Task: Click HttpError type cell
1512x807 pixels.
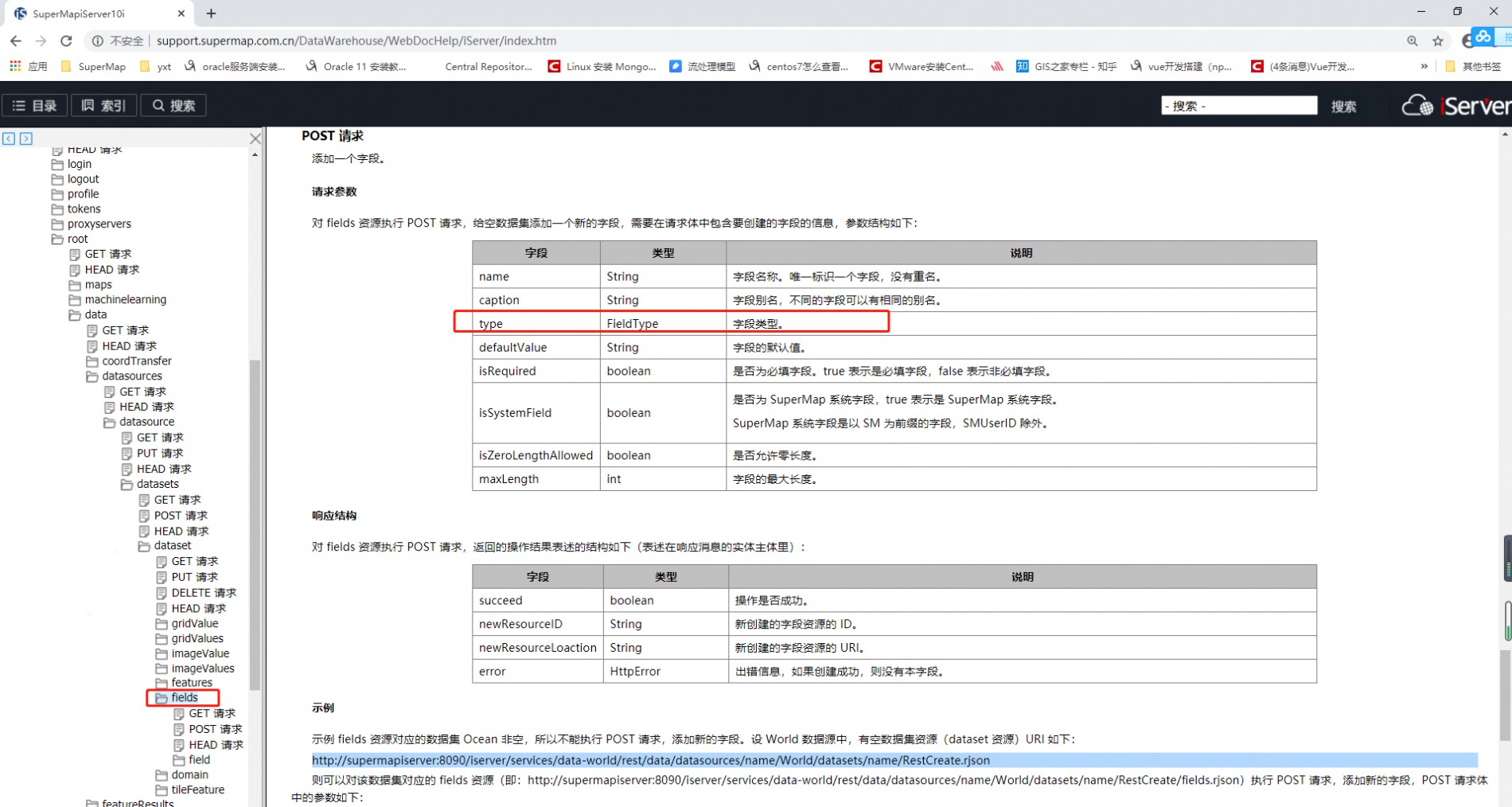Action: click(666, 672)
